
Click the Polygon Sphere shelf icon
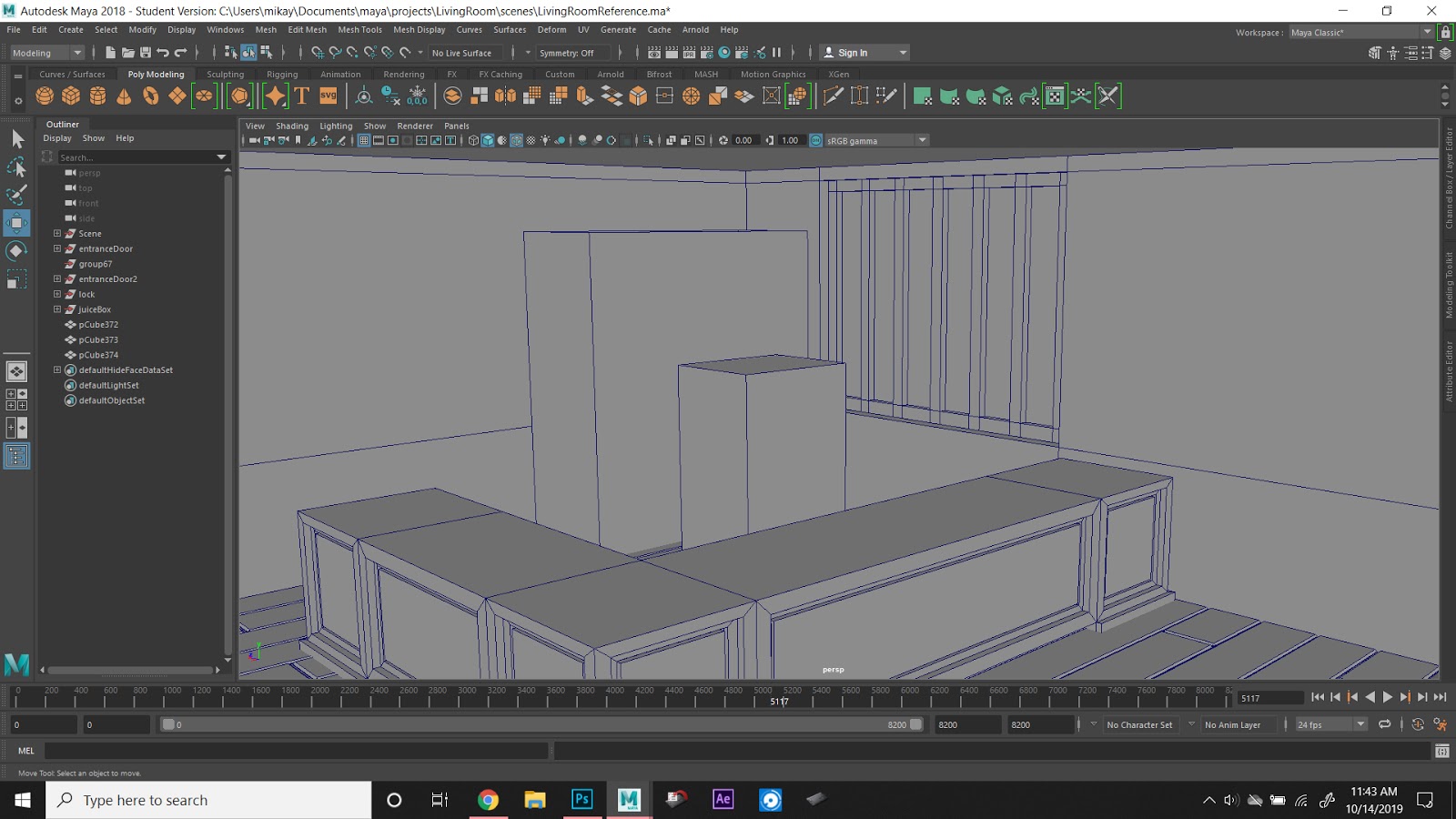tap(45, 96)
